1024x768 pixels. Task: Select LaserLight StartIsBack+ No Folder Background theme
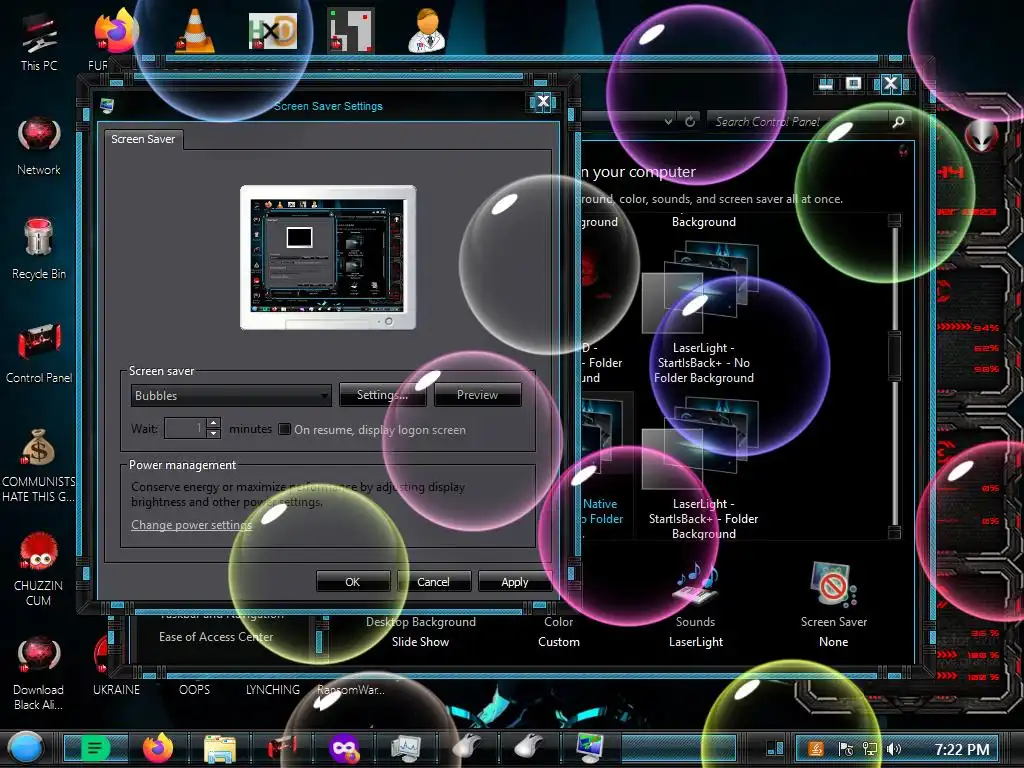pos(703,312)
